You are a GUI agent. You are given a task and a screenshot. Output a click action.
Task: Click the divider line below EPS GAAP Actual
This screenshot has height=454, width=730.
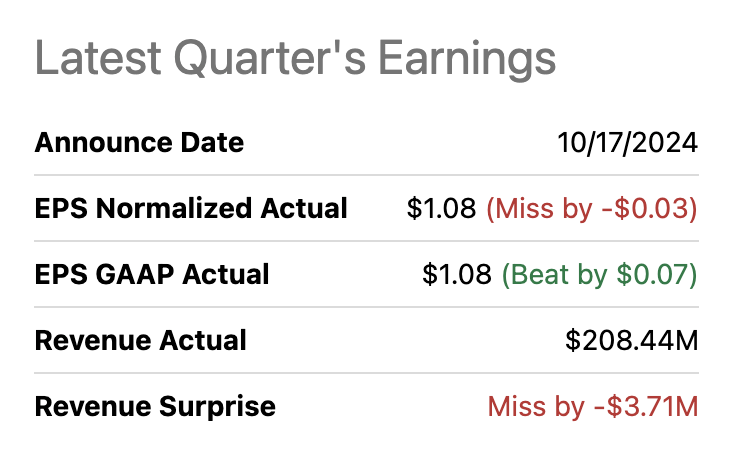(x=366, y=307)
